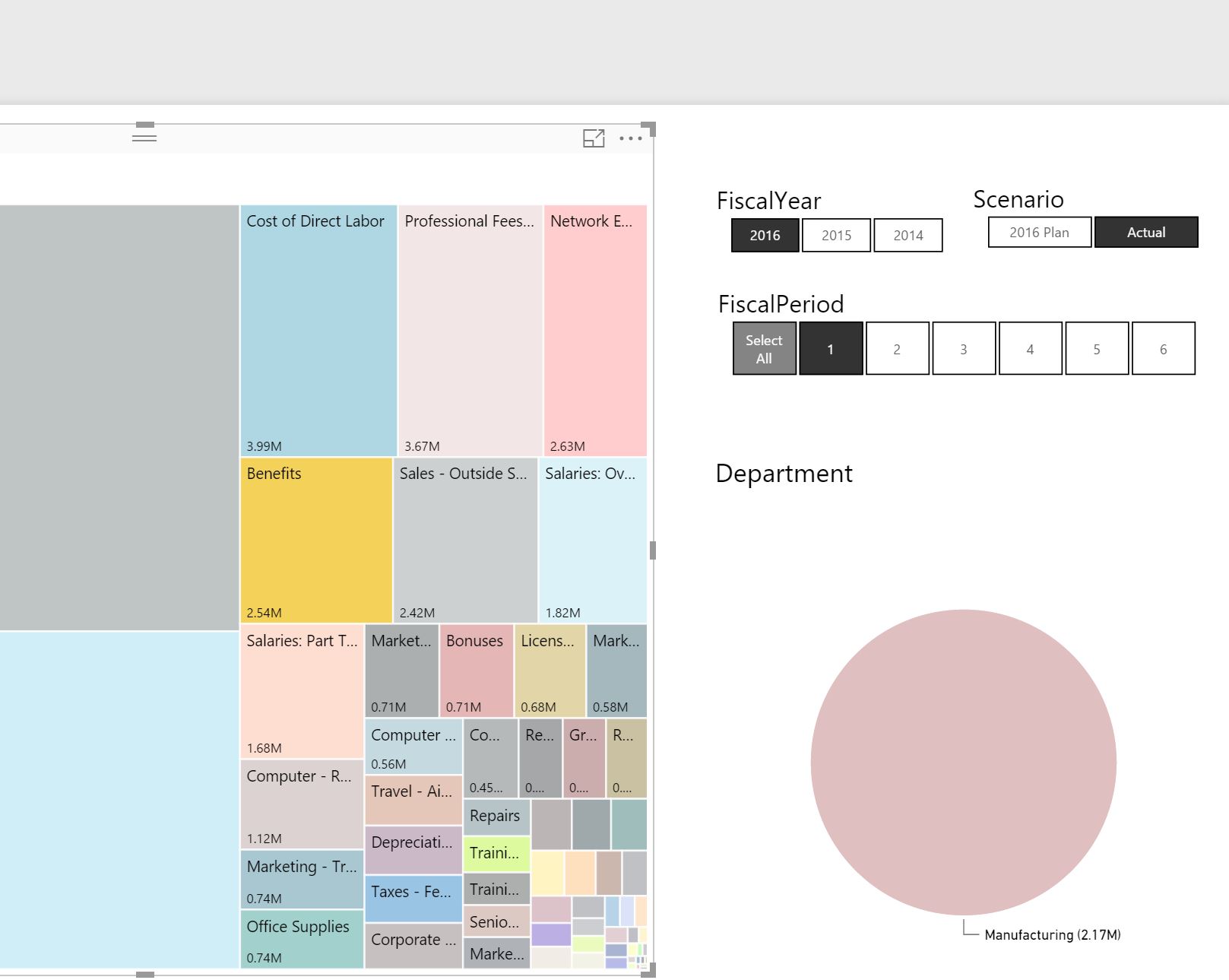The image size is (1229, 980).
Task: Switch scenario to 2016 Plan
Action: [x=1040, y=233]
